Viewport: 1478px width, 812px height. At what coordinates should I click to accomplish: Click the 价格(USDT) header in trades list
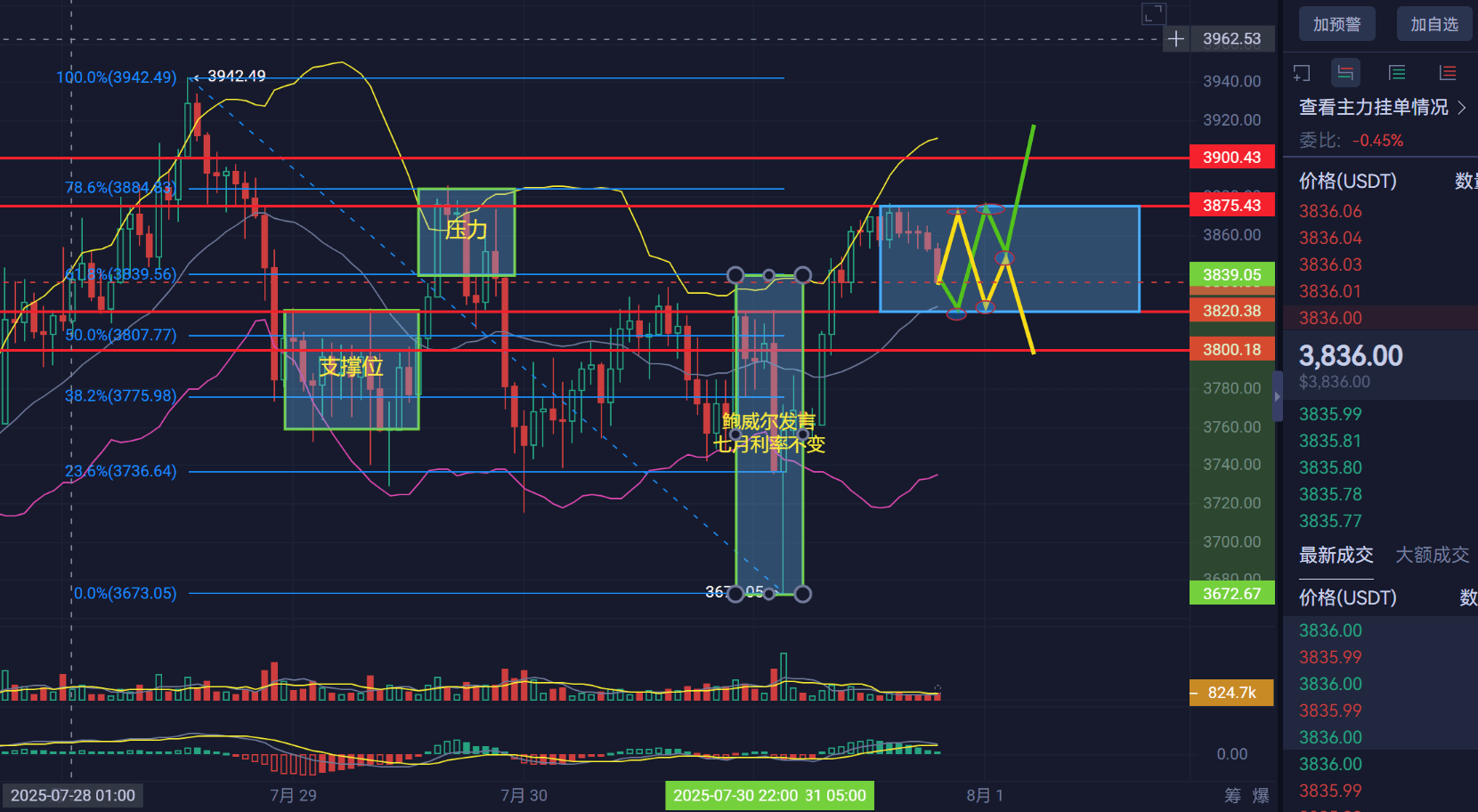coord(1348,597)
